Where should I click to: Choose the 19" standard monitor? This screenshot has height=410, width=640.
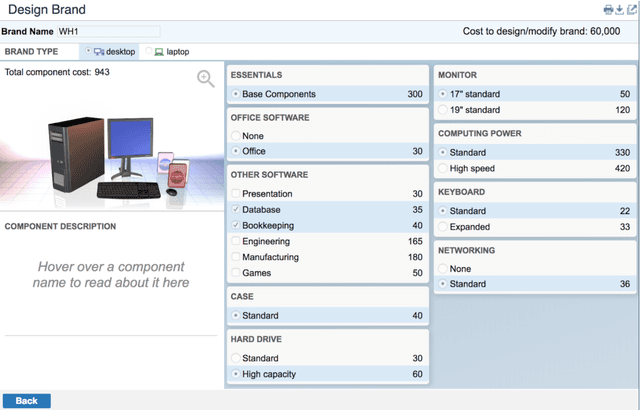[443, 109]
